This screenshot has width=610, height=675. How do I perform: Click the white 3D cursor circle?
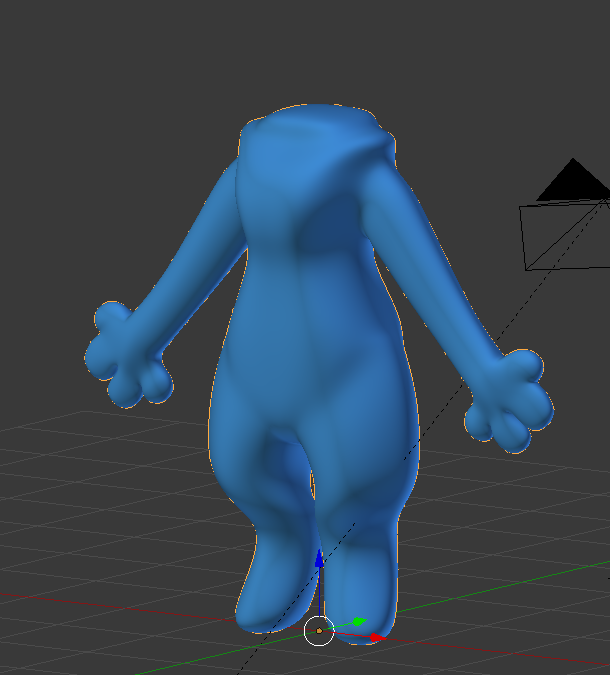(x=319, y=631)
